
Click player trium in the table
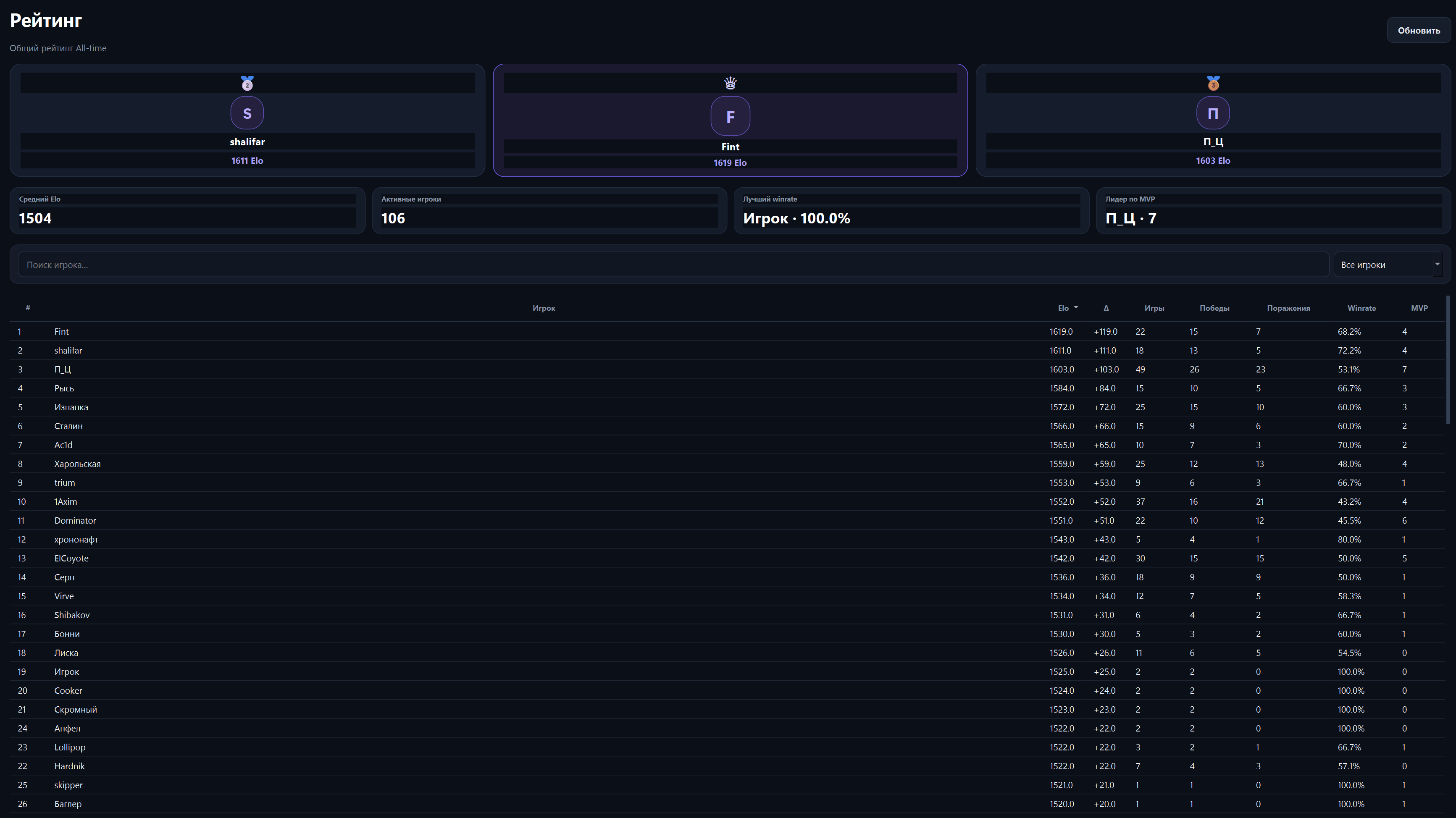coord(64,483)
